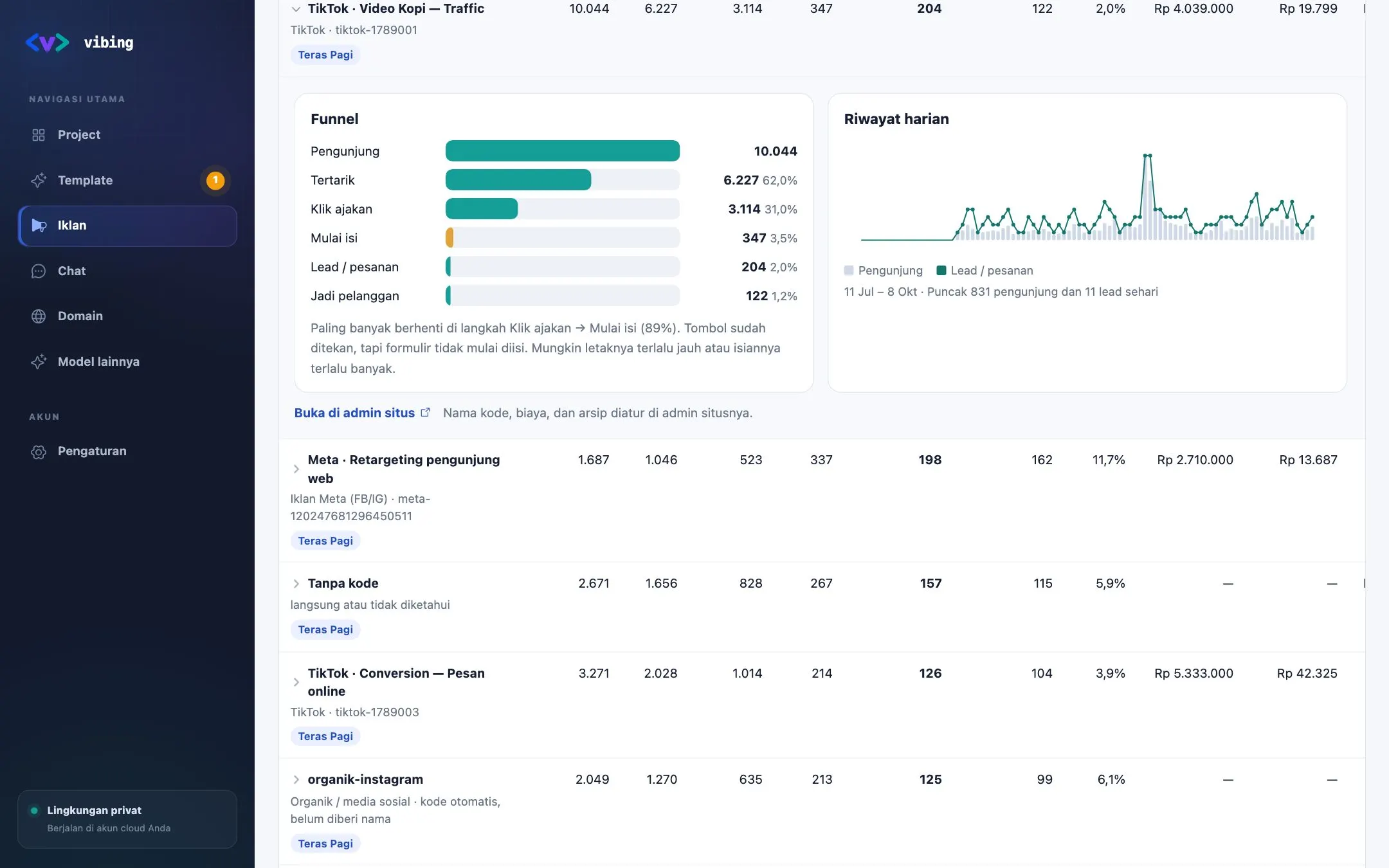This screenshot has width=1389, height=868.
Task: Click the 347 3,5% Mulai isi value
Action: click(770, 238)
